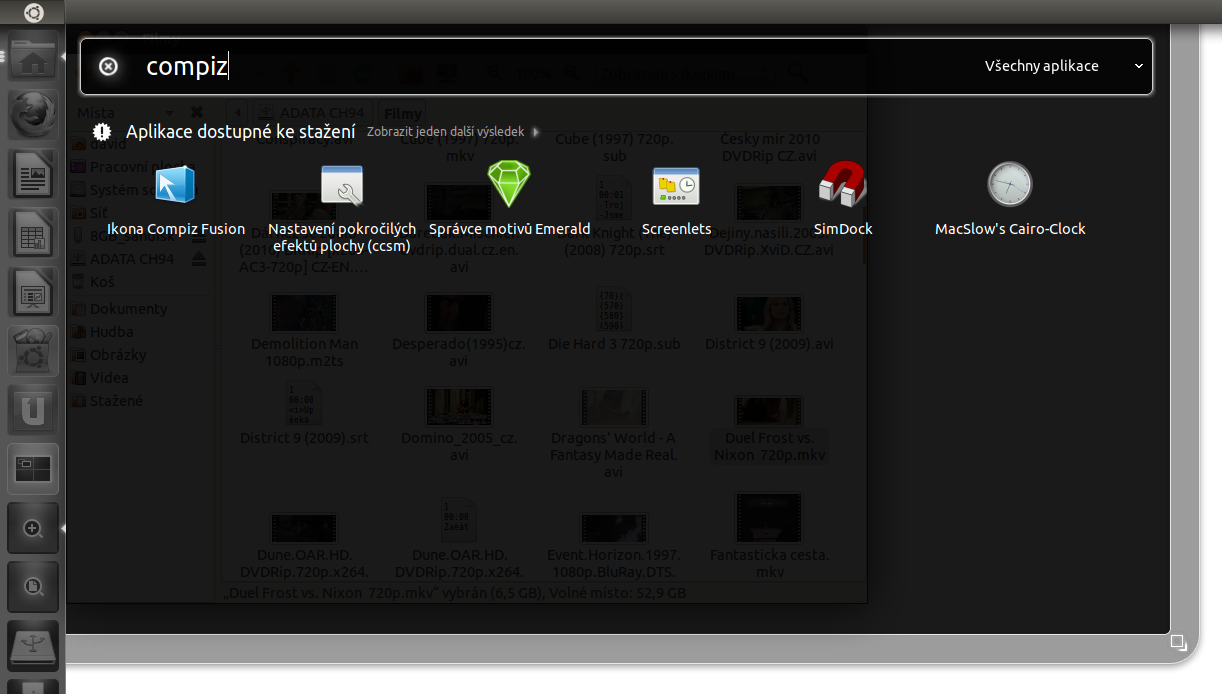Eject ADATA CH94 in the Filmy window sidebar
Viewport: 1222px width, 694px height.
pos(199,259)
